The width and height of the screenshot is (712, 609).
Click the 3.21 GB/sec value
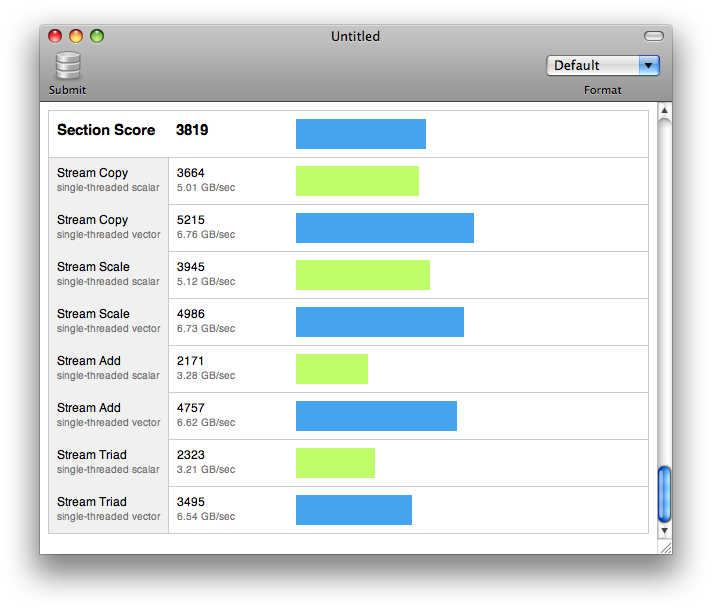[x=206, y=470]
